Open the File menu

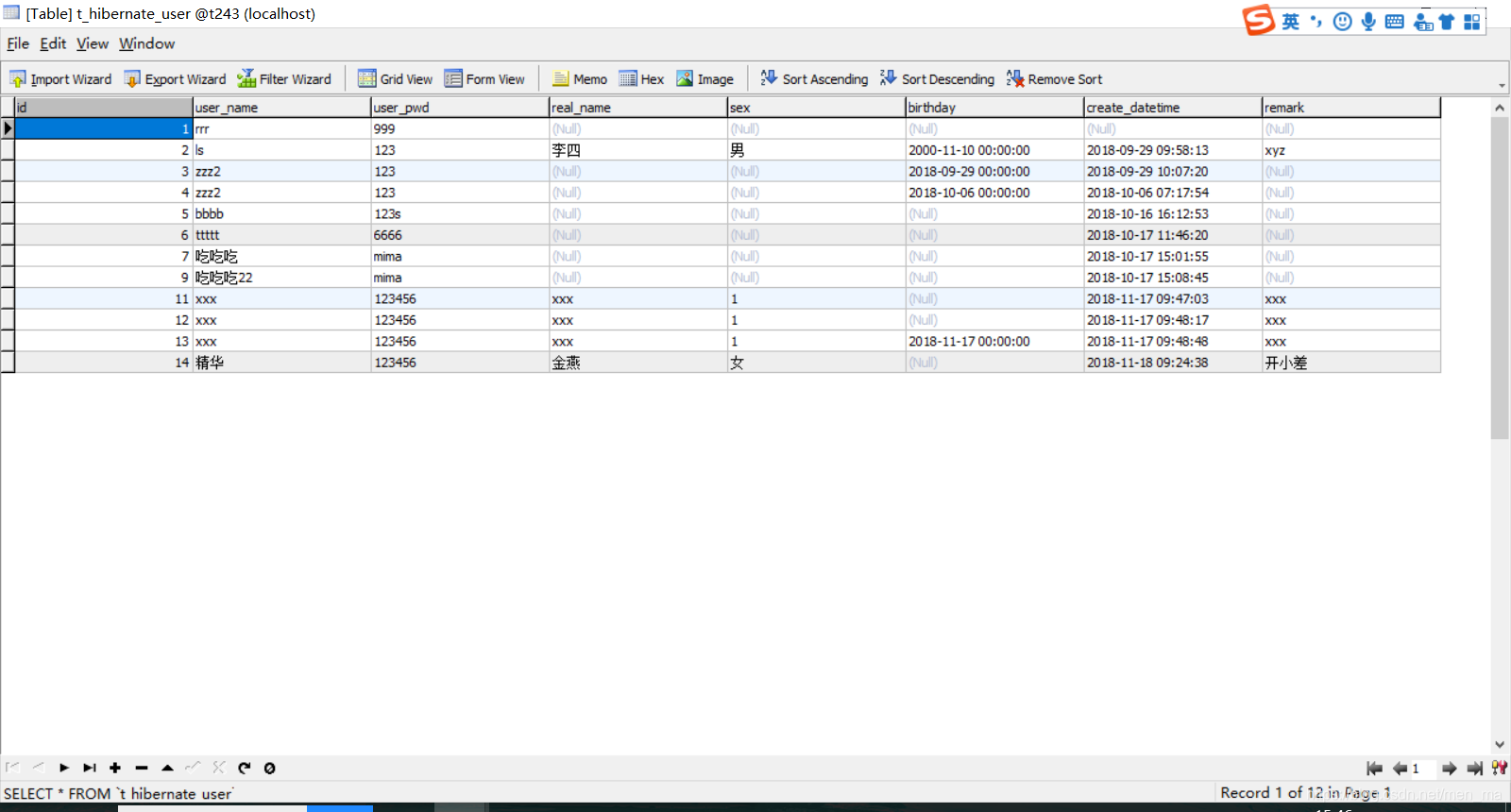[18, 43]
